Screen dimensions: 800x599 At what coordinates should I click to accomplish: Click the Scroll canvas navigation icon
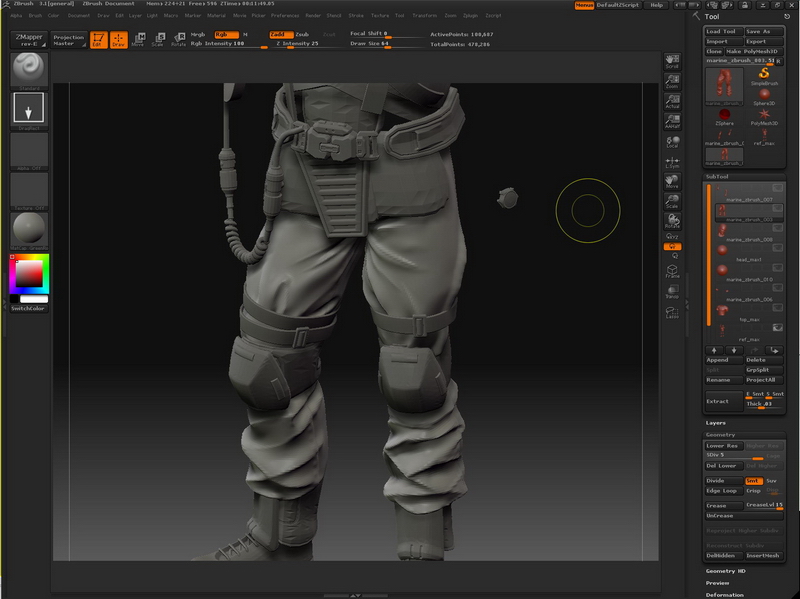(x=672, y=62)
